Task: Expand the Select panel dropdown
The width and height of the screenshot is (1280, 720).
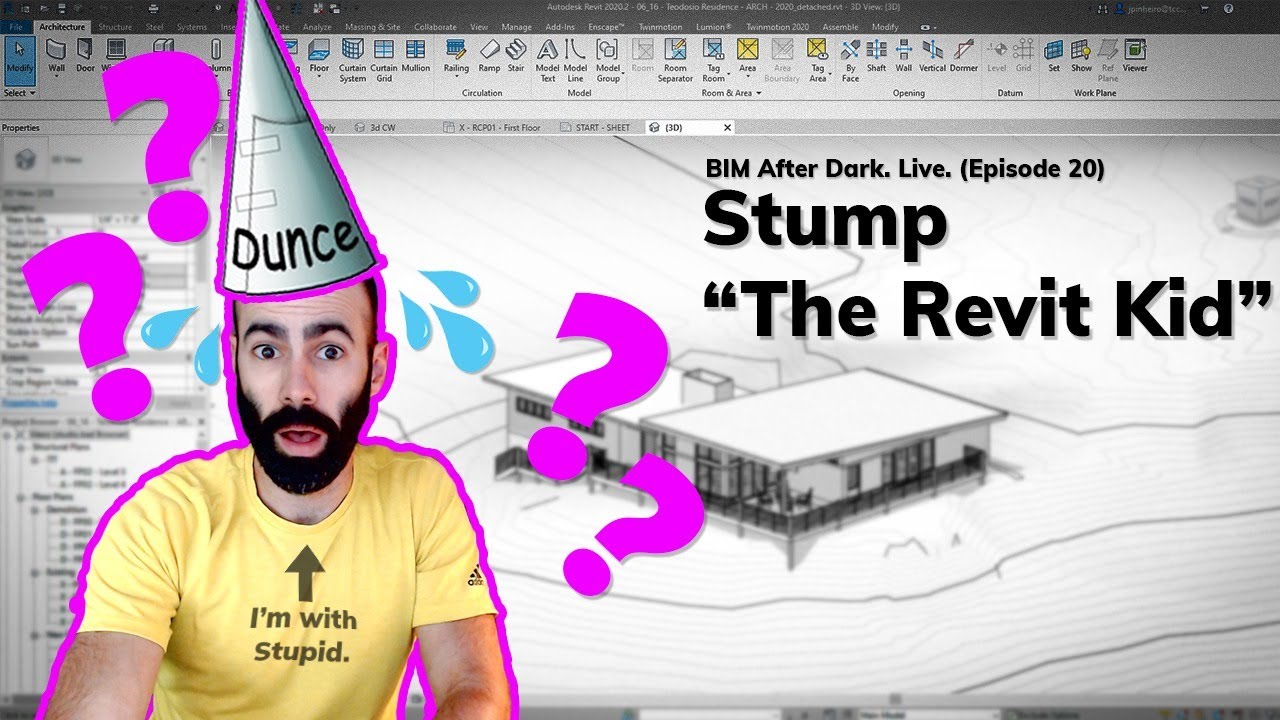Action: pyautogui.click(x=19, y=93)
